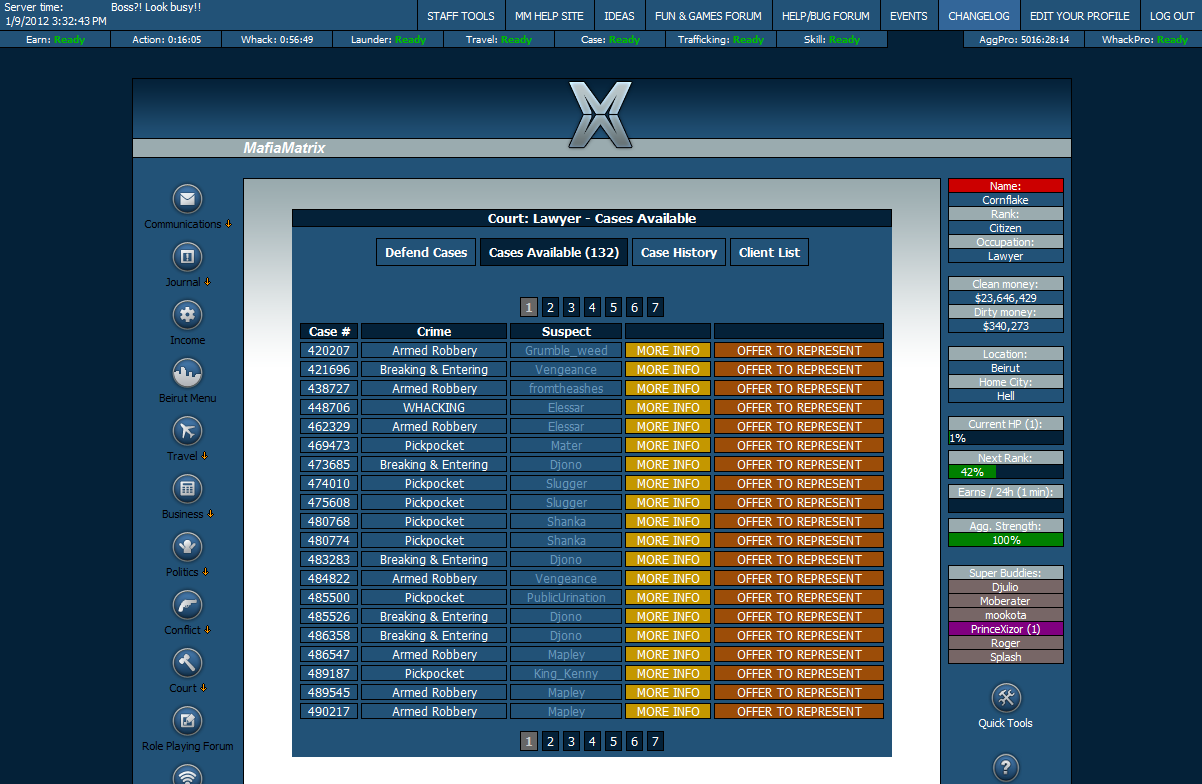Open the Politics icon
The image size is (1202, 784).
[x=187, y=547]
